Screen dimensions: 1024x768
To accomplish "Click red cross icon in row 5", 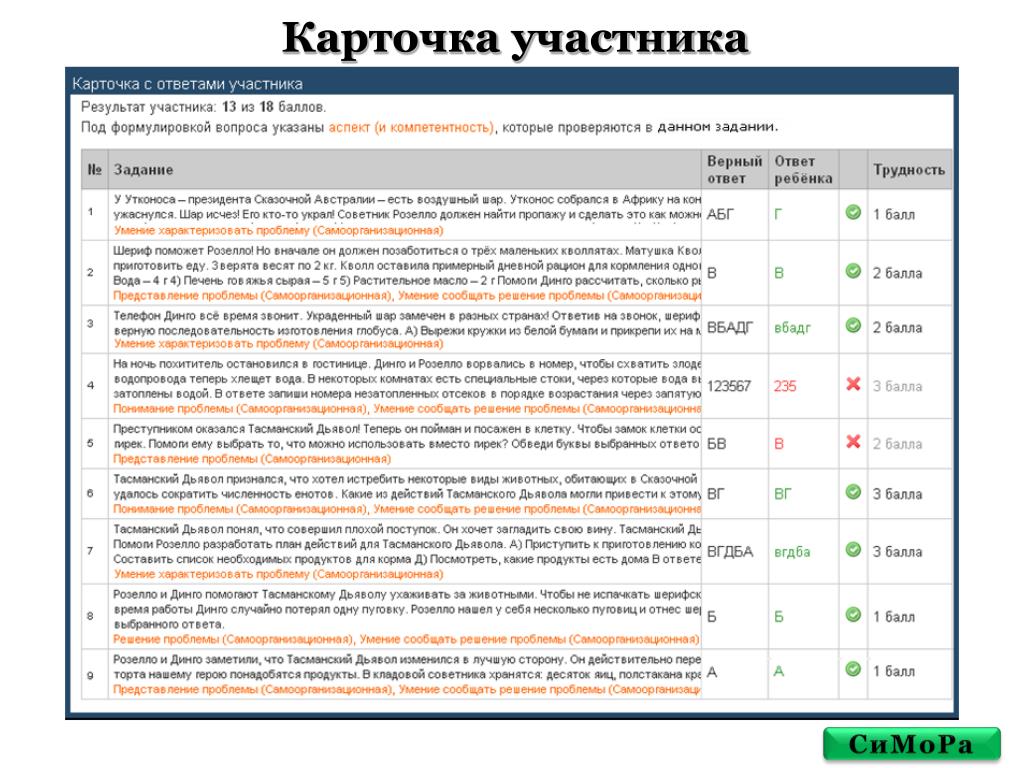I will (x=853, y=441).
